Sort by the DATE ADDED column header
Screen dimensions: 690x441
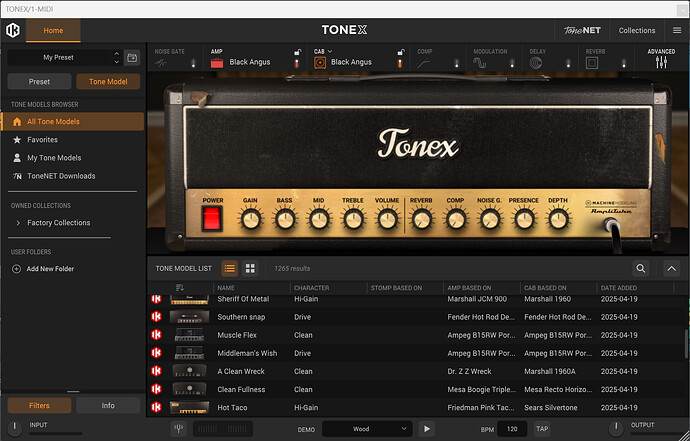pyautogui.click(x=619, y=288)
